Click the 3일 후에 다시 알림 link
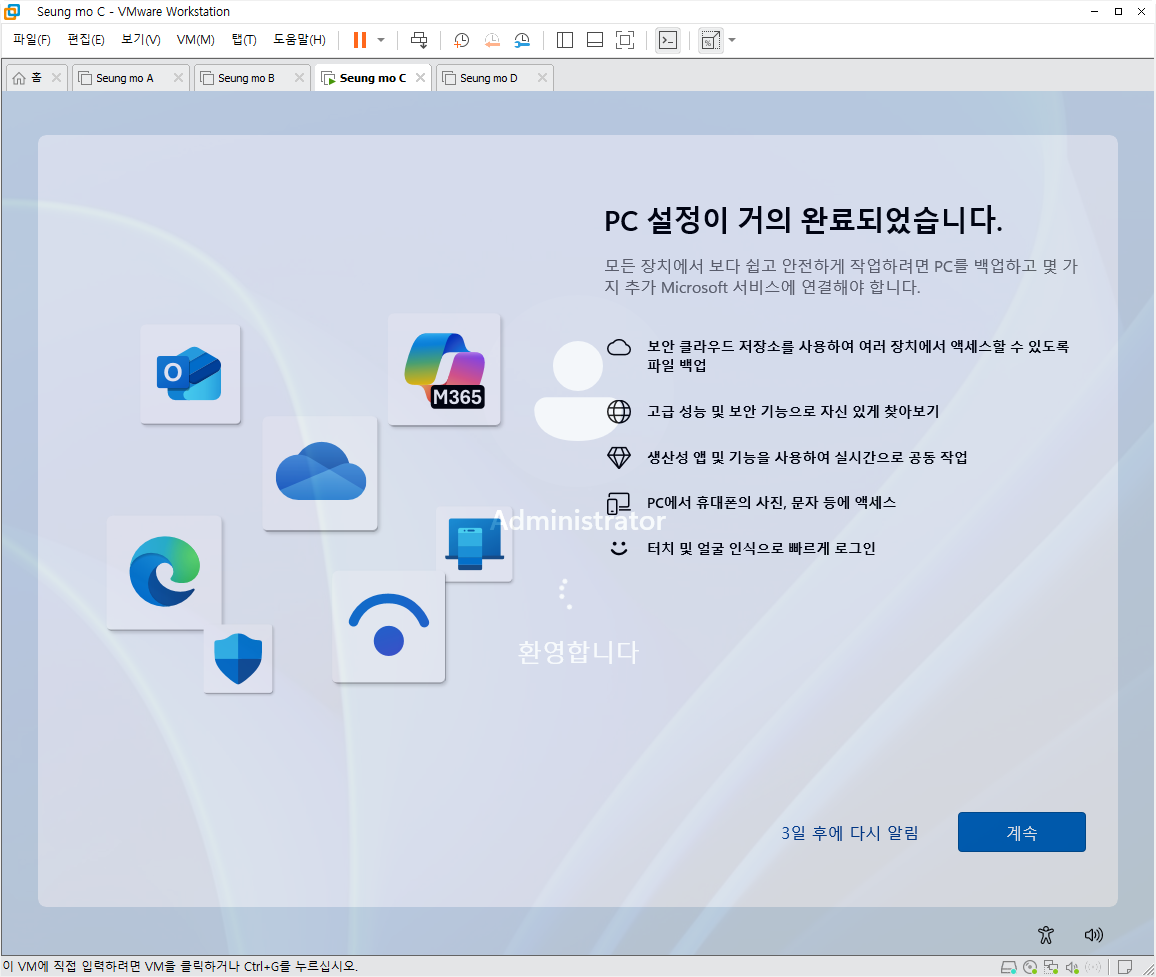 tap(849, 832)
